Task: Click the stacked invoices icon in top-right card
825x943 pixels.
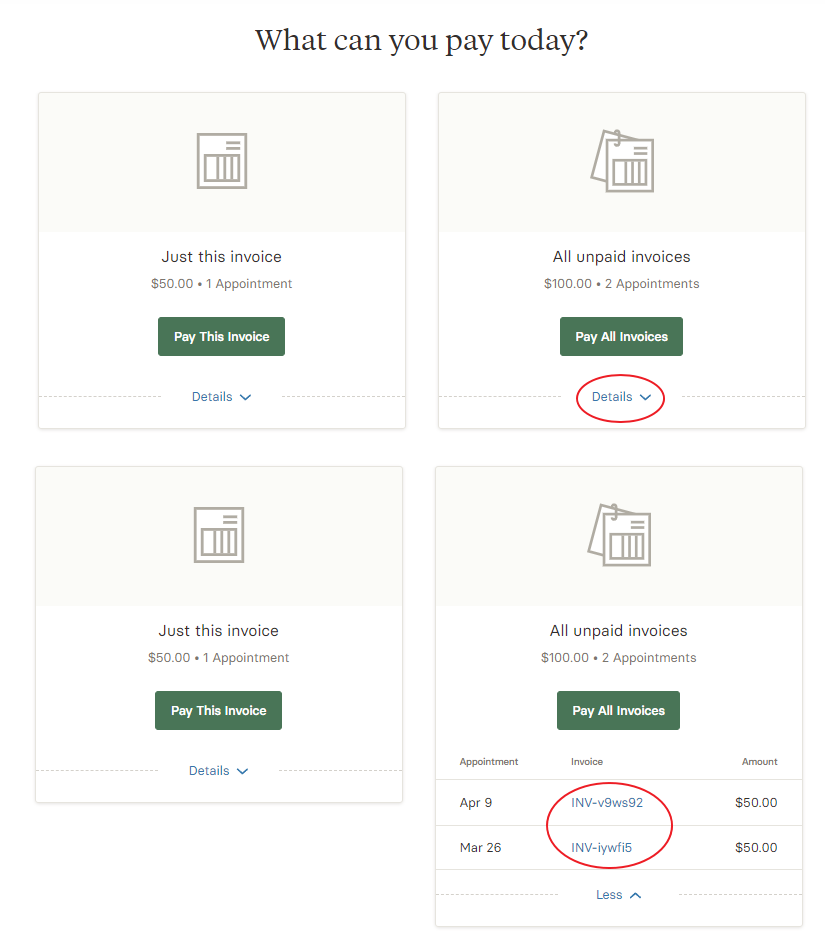Action: 622,161
